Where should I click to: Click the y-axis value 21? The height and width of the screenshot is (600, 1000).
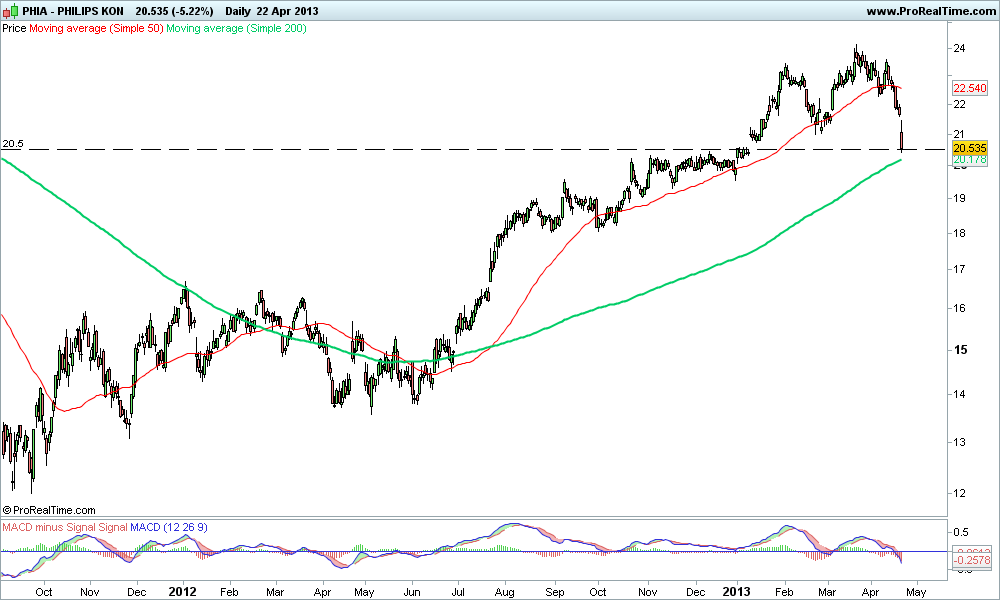959,134
